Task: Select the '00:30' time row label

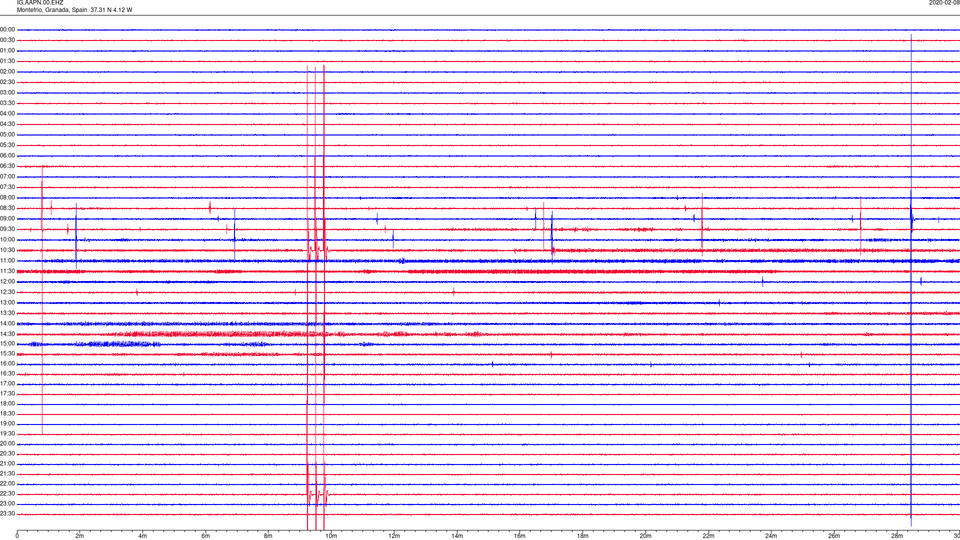Action: pos(7,40)
